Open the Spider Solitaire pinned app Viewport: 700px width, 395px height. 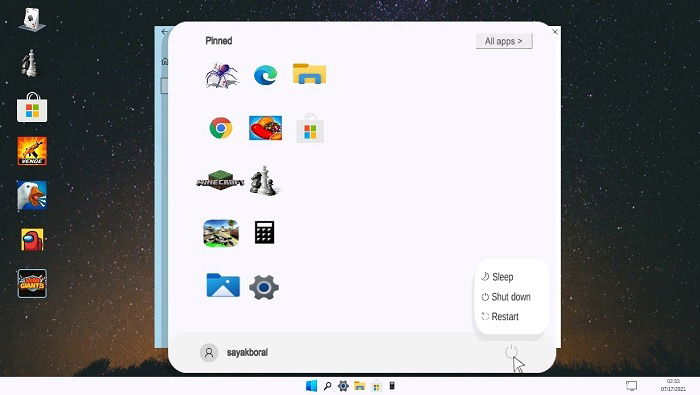(x=221, y=75)
